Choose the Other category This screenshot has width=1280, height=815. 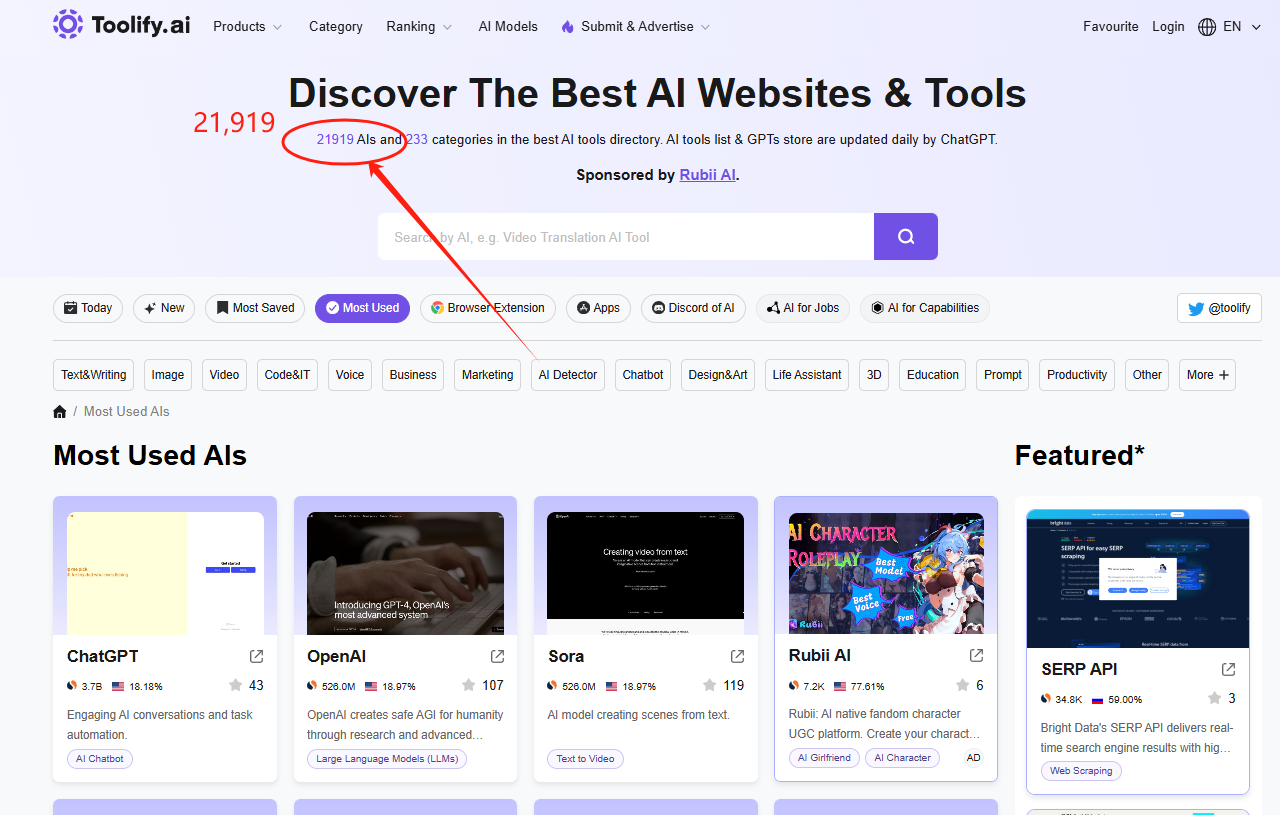click(1147, 375)
